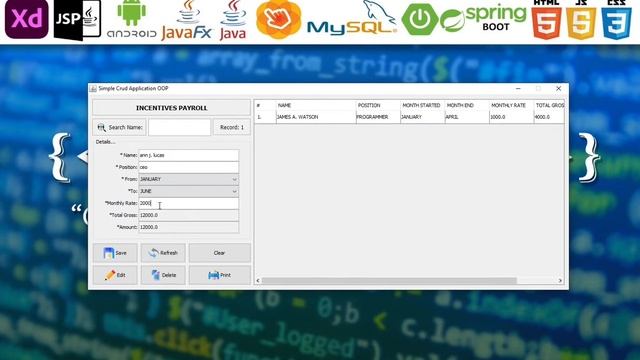Minimize the Simple Crud Application window

click(518, 89)
